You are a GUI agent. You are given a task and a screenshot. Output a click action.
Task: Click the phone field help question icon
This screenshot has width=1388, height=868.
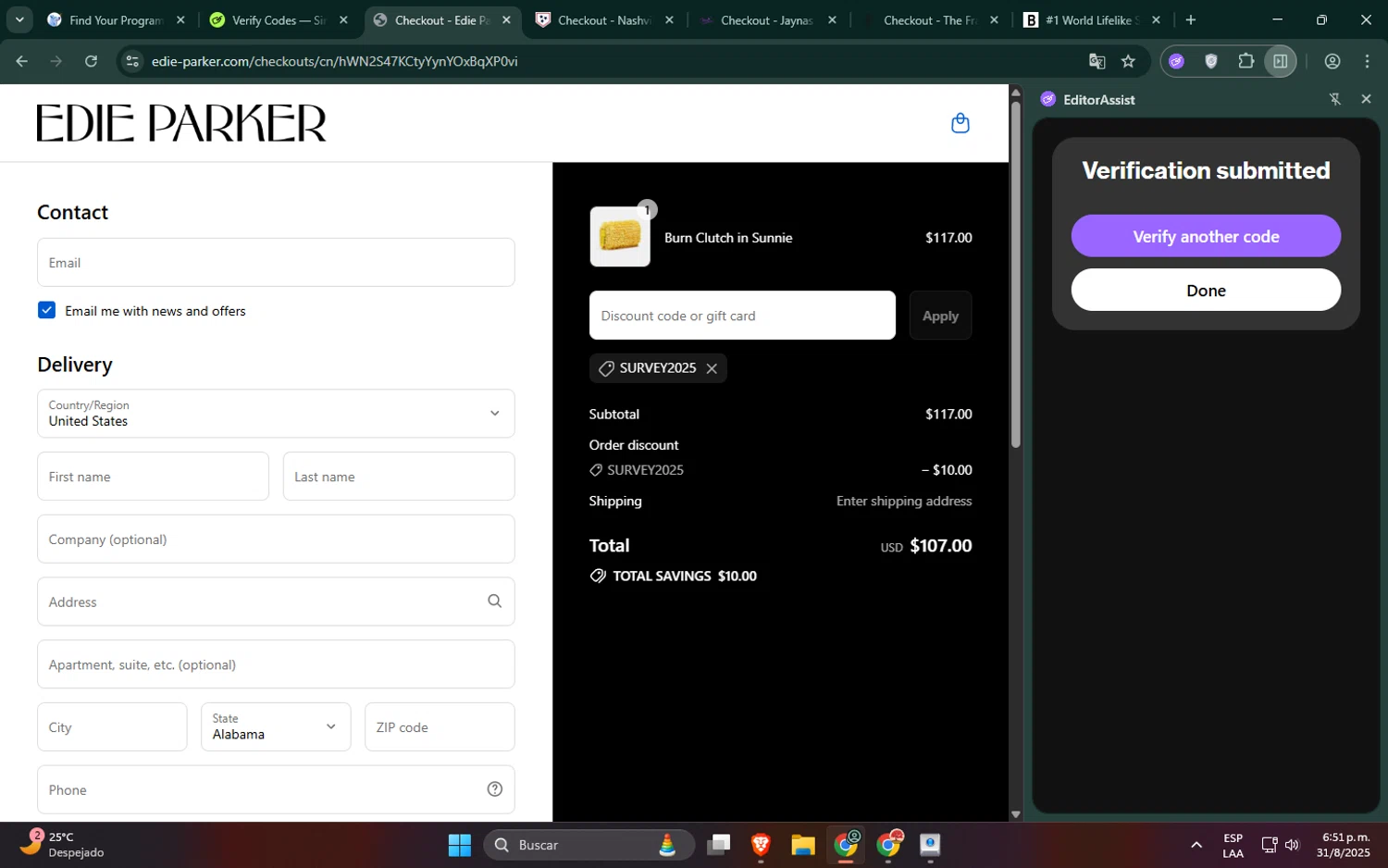(495, 789)
